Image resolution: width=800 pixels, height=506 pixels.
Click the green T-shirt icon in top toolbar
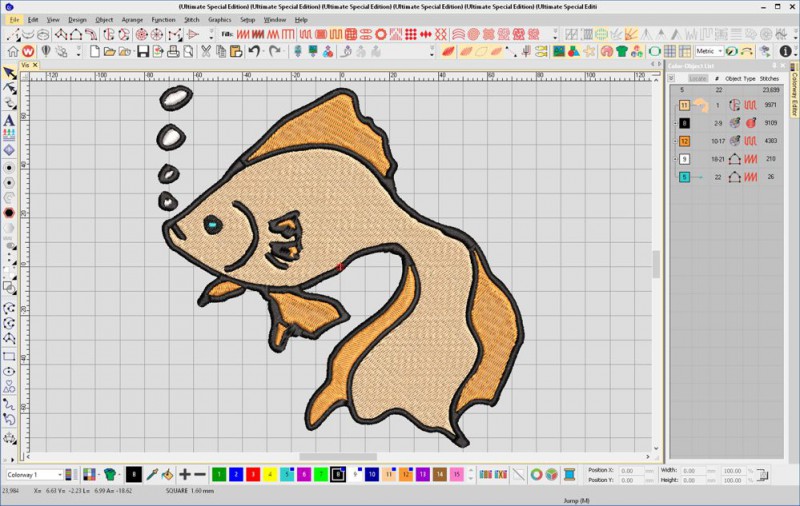point(621,51)
